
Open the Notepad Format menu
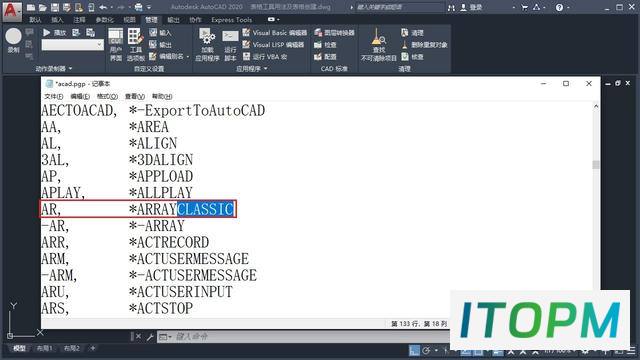(107, 96)
